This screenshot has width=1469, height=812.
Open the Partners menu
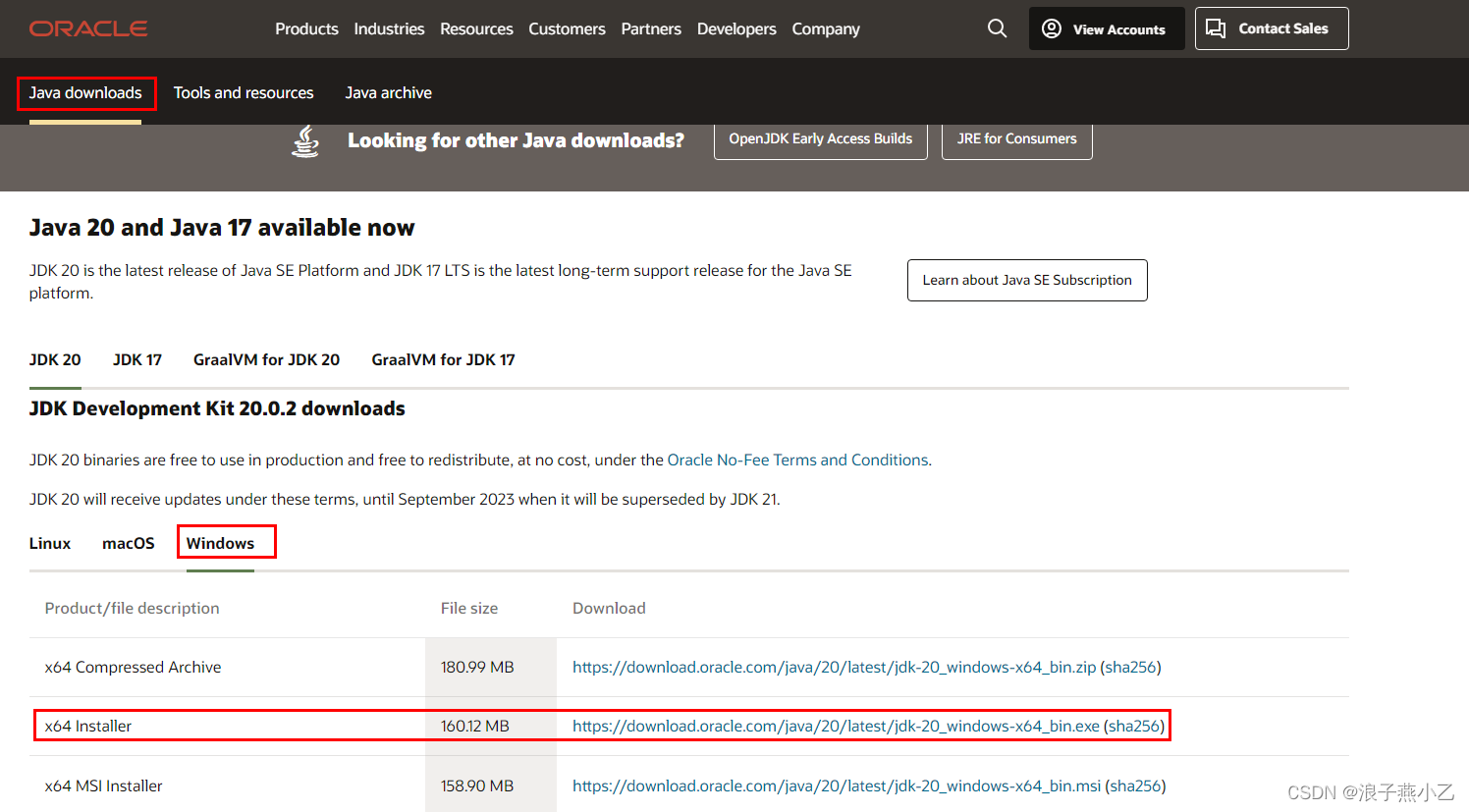coord(651,29)
